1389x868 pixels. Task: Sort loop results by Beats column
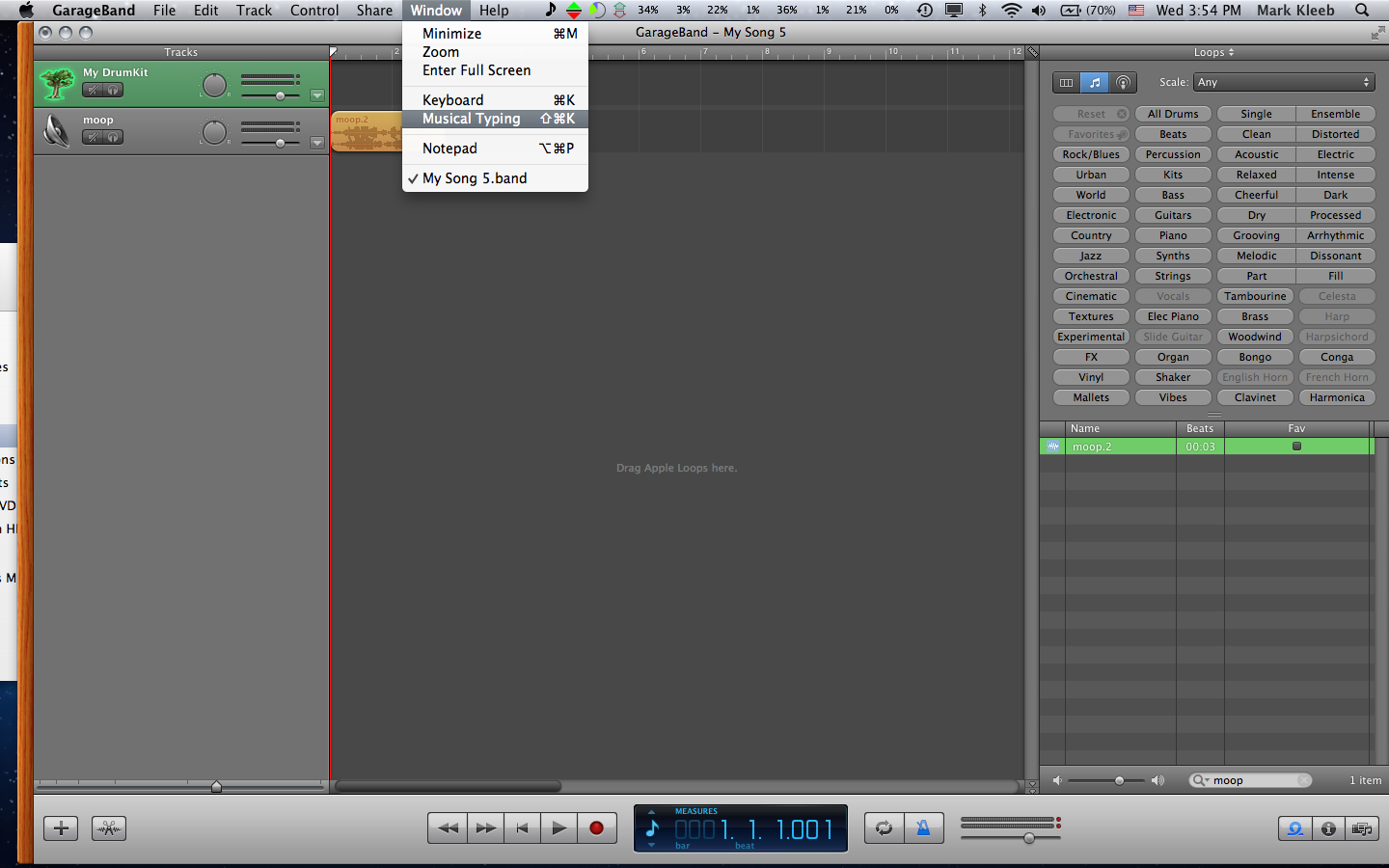point(1200,428)
